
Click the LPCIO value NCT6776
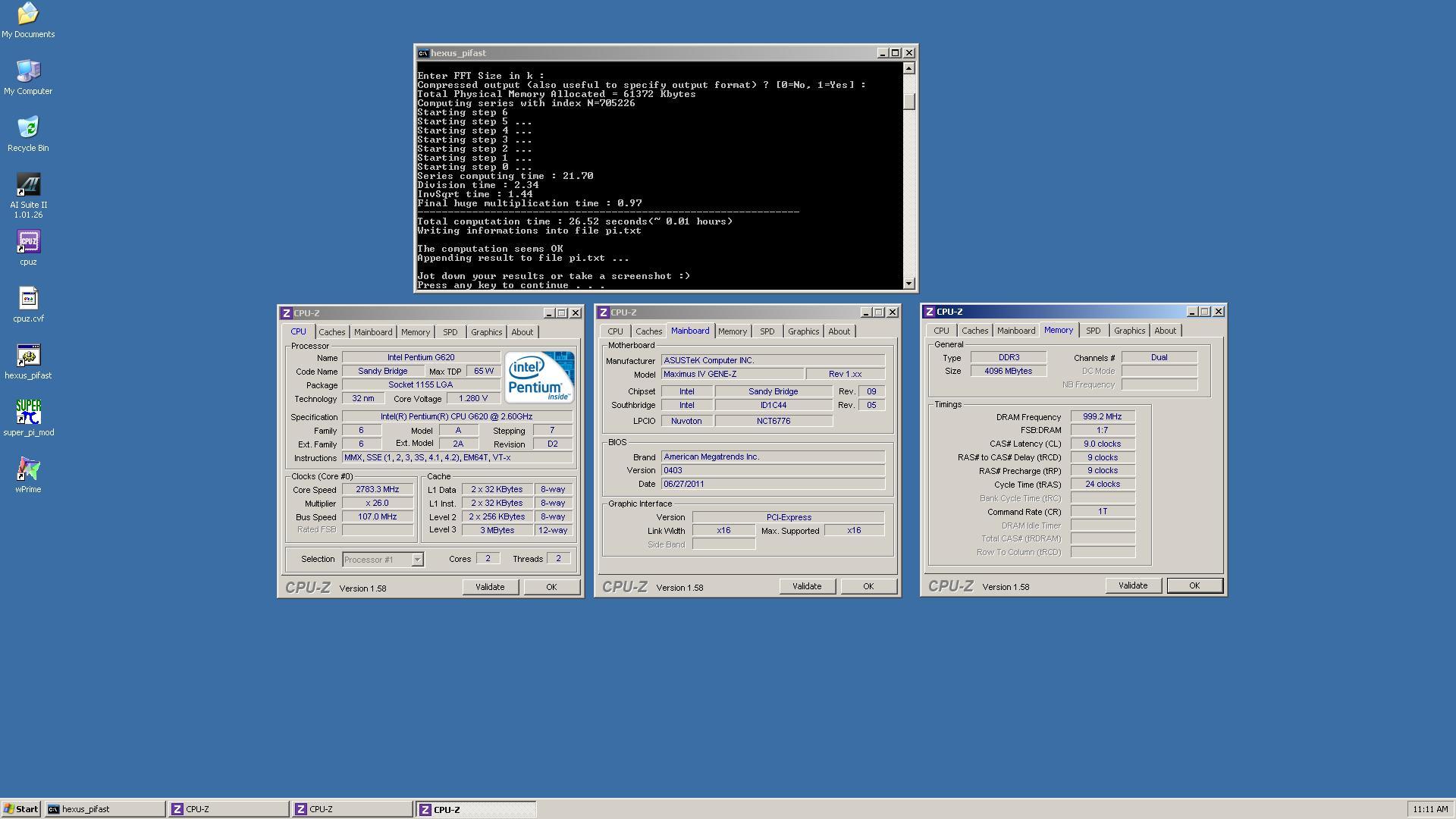point(773,421)
